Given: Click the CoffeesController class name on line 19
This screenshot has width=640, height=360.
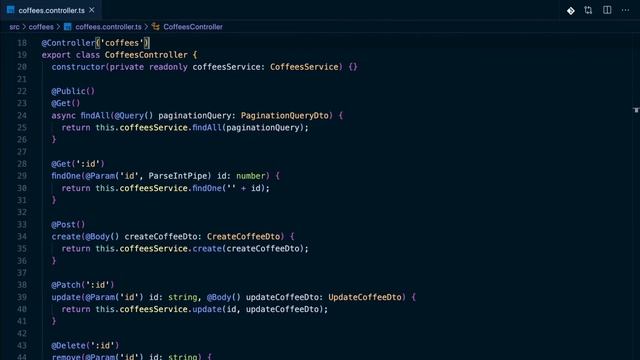Looking at the screenshot, I should (146, 55).
